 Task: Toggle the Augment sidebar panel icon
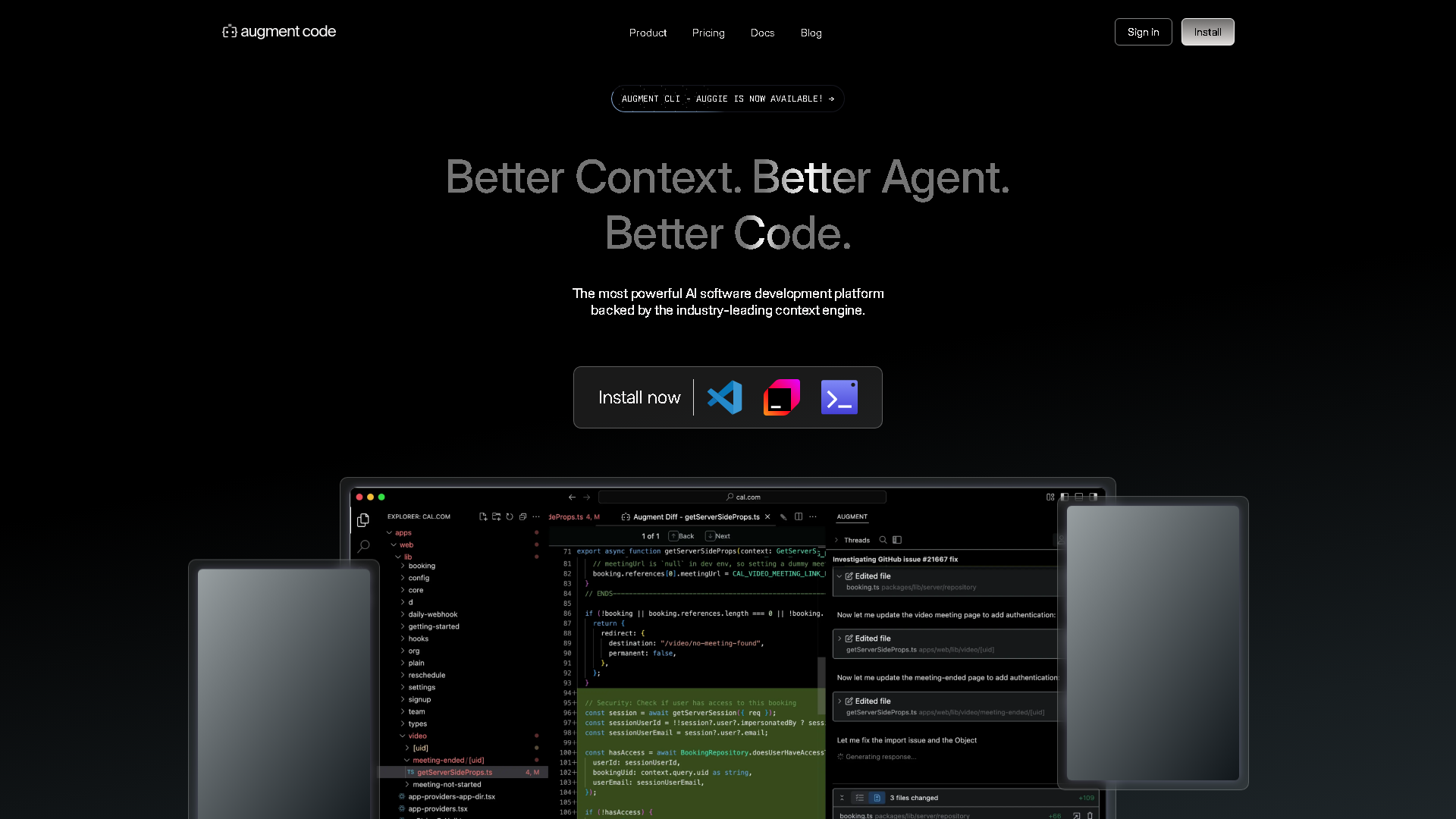[897, 540]
